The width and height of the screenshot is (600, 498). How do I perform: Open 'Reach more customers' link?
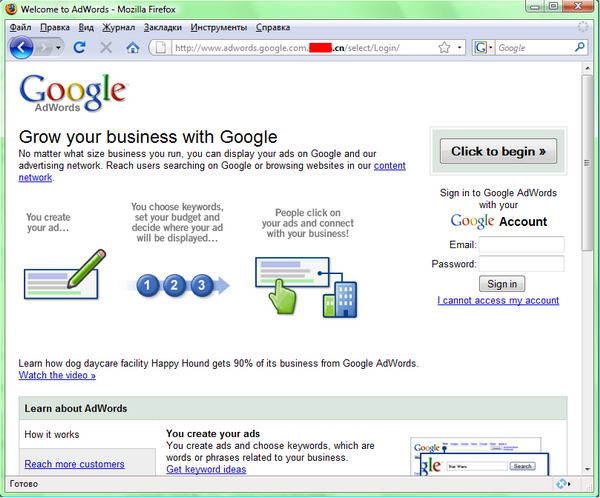click(74, 464)
